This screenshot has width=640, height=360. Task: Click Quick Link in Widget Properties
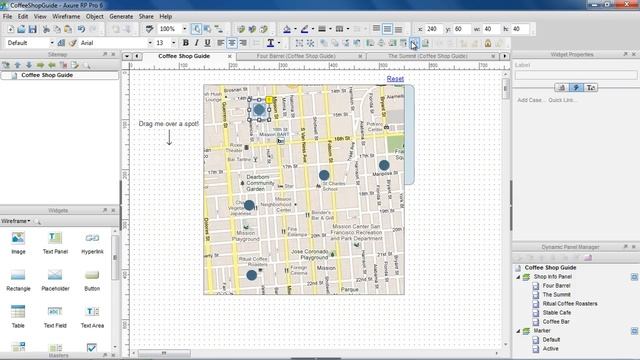[x=562, y=100]
